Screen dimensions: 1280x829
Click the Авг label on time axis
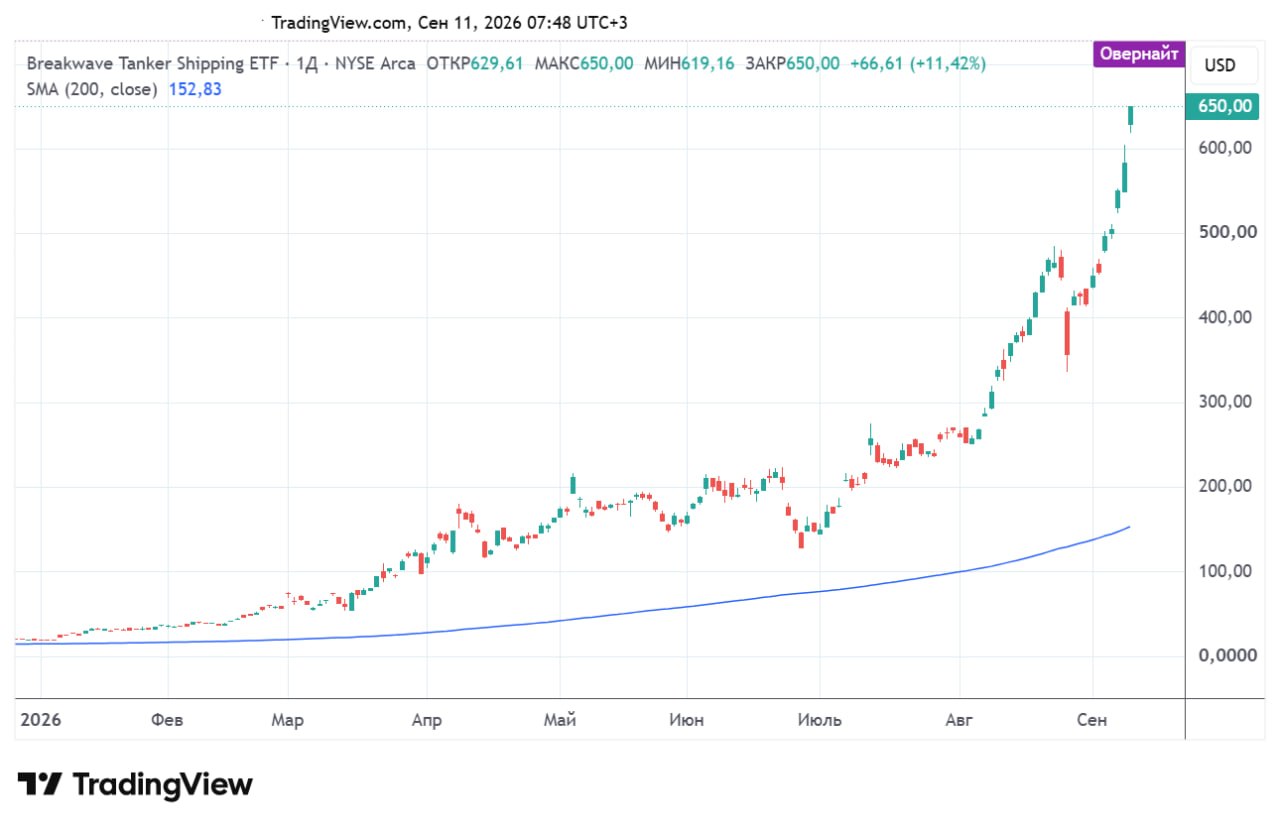pos(959,720)
